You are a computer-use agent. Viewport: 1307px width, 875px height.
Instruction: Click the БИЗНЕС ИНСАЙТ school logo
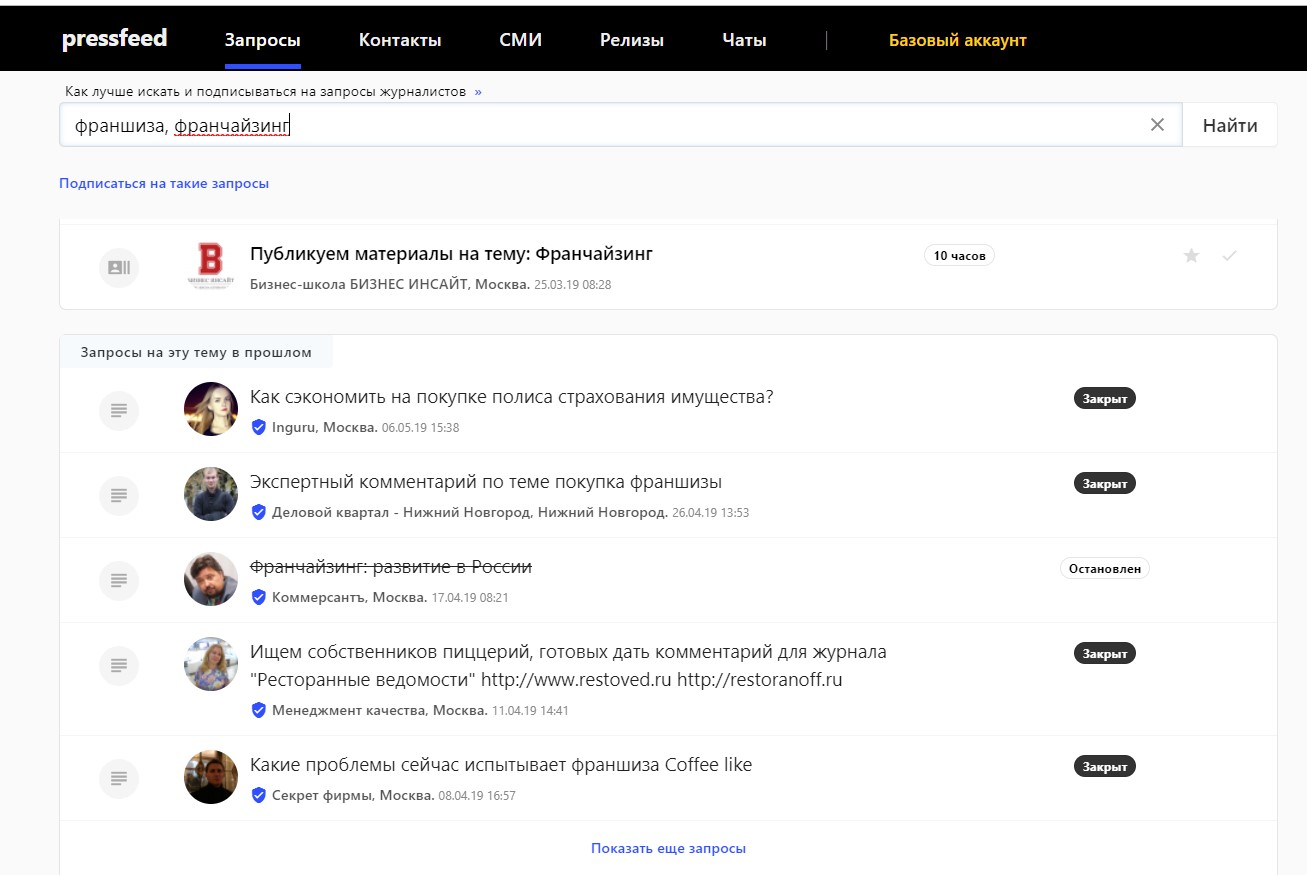click(211, 267)
